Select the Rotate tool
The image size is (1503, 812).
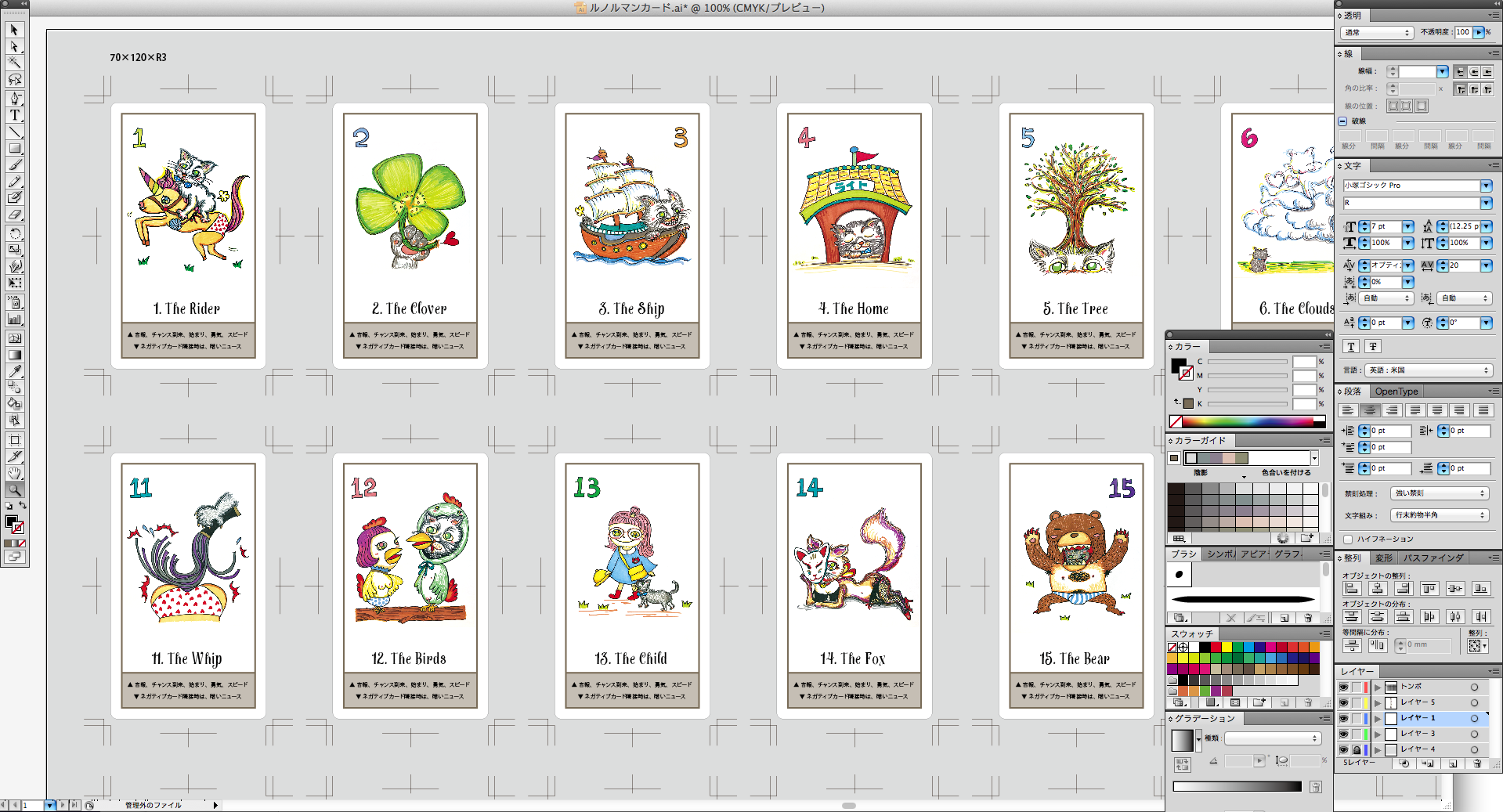point(15,233)
